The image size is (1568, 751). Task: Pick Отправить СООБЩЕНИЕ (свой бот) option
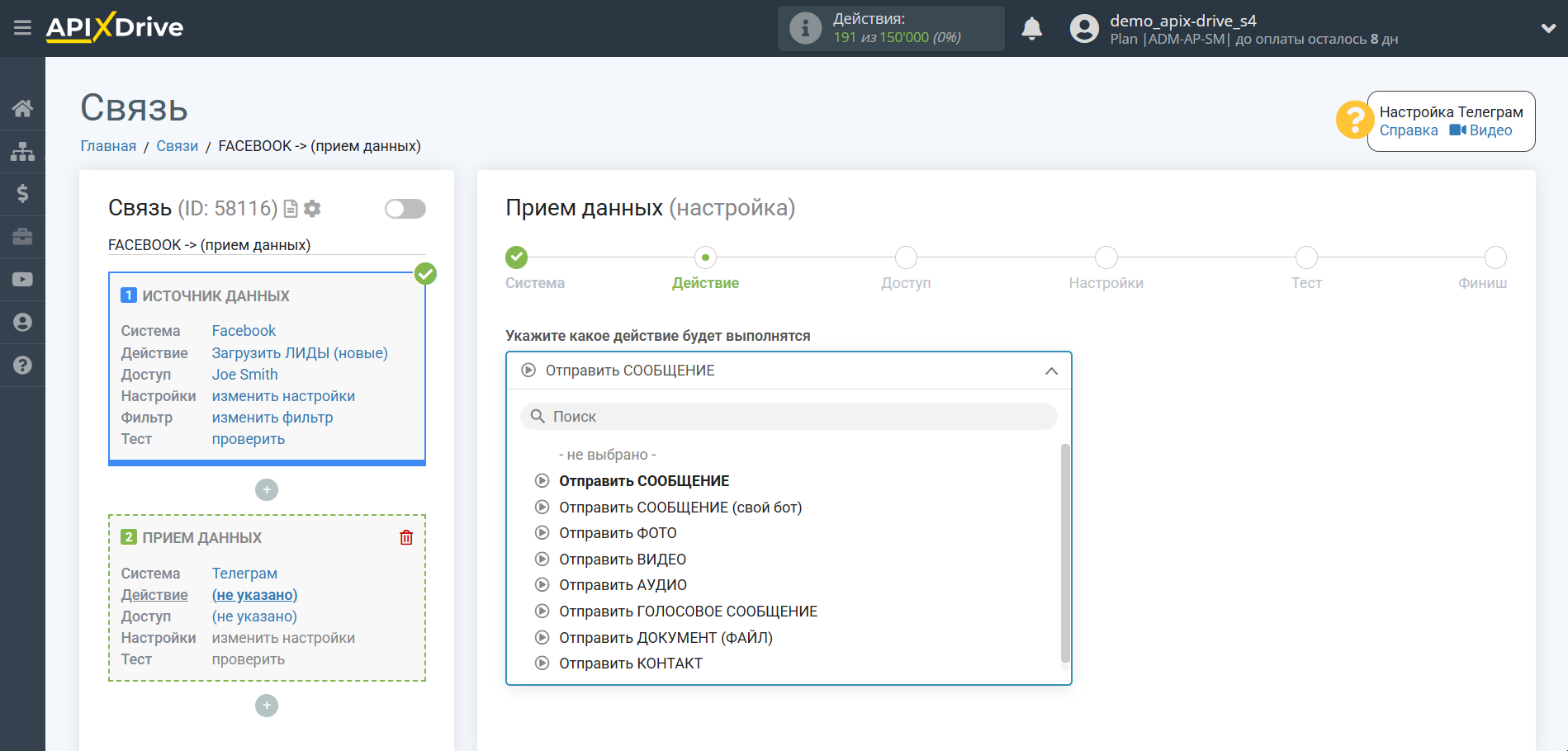[680, 508]
